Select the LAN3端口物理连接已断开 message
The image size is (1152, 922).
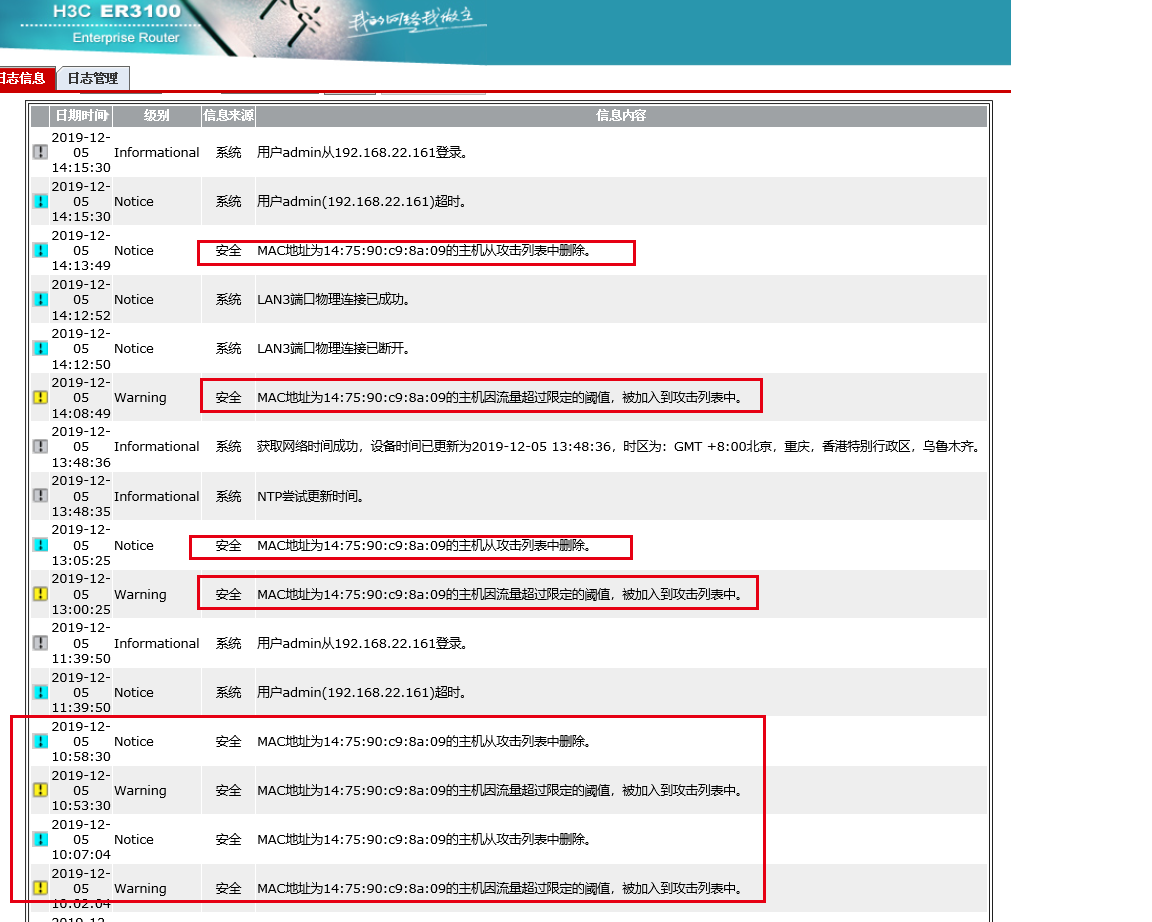334,348
